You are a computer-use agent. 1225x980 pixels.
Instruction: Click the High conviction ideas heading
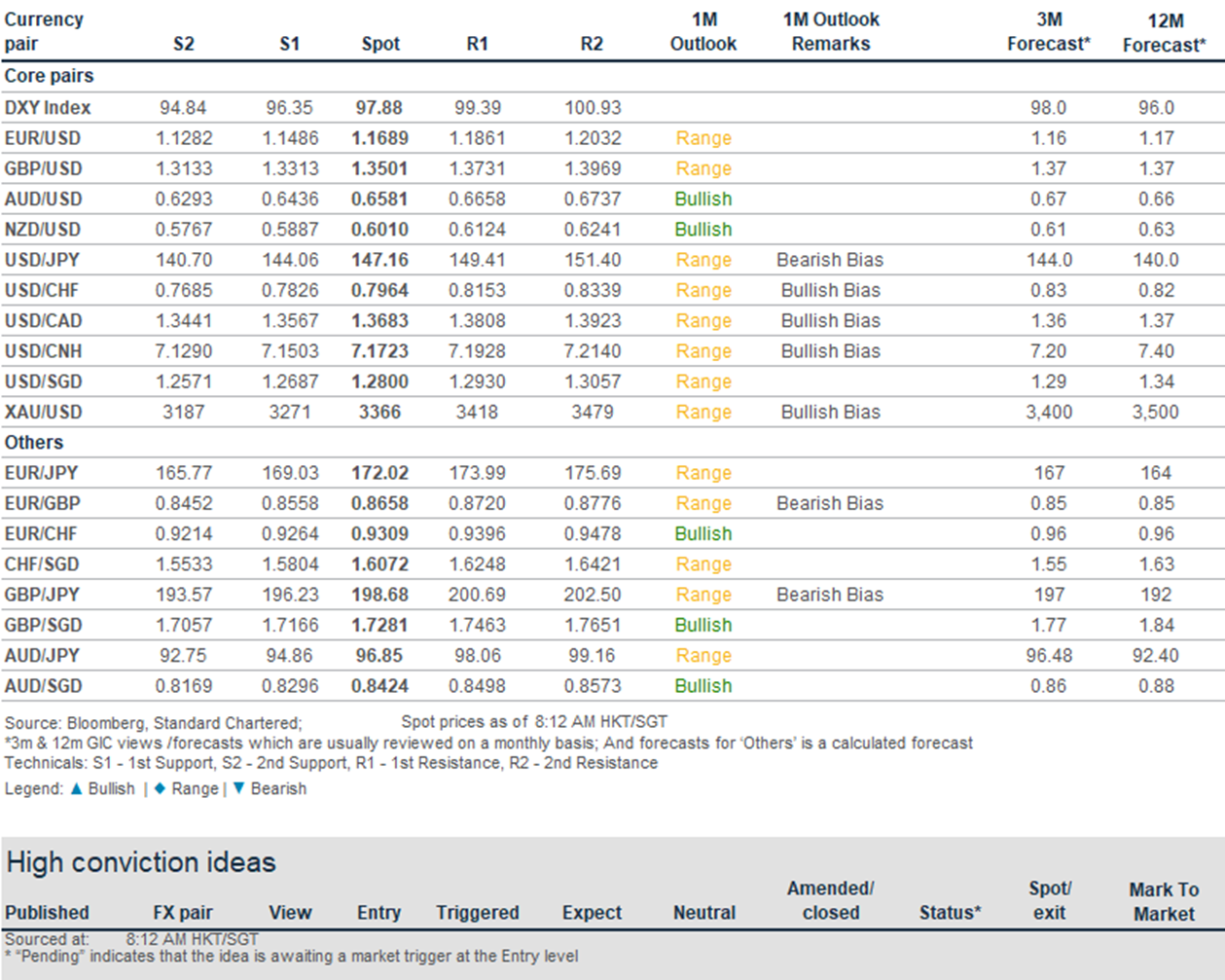[x=141, y=862]
